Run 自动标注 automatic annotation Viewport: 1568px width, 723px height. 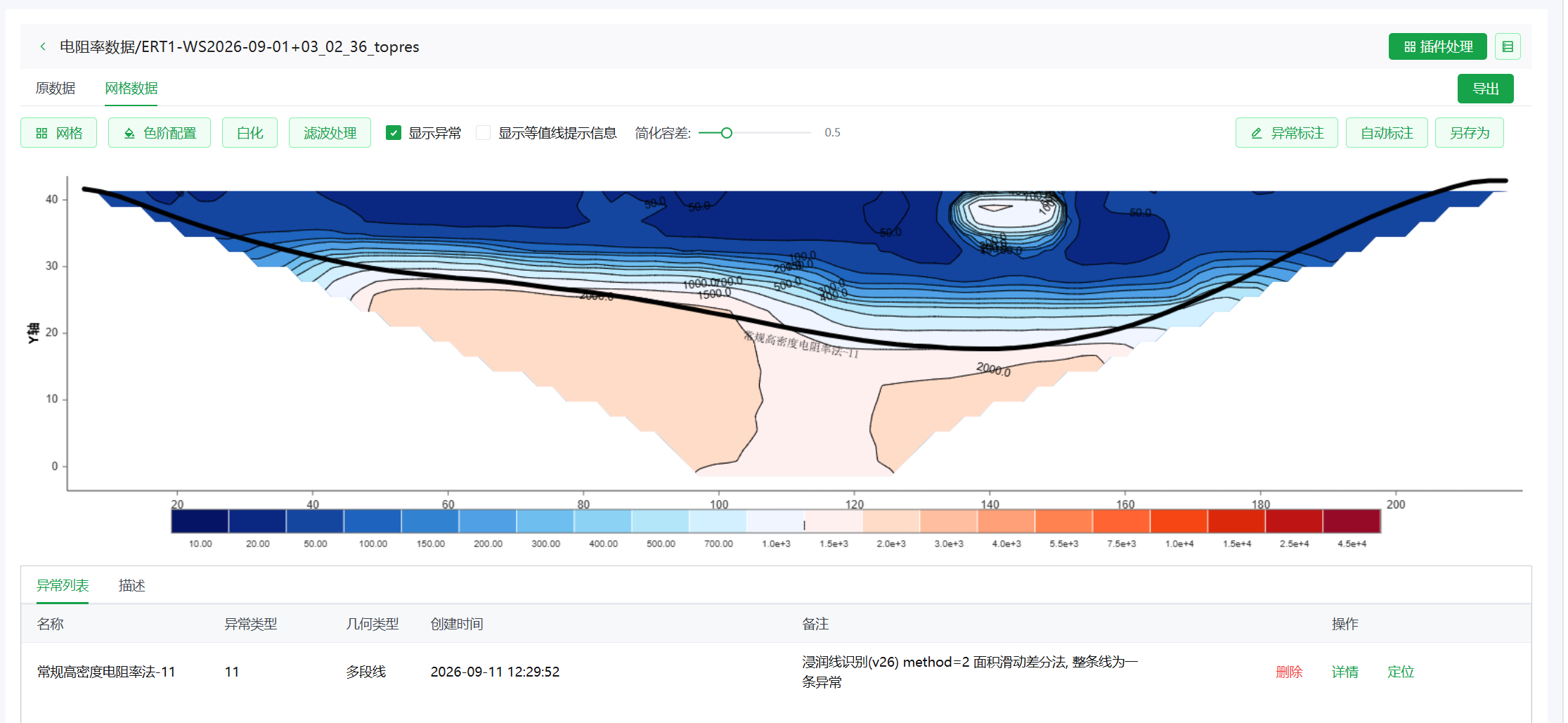click(x=1387, y=133)
